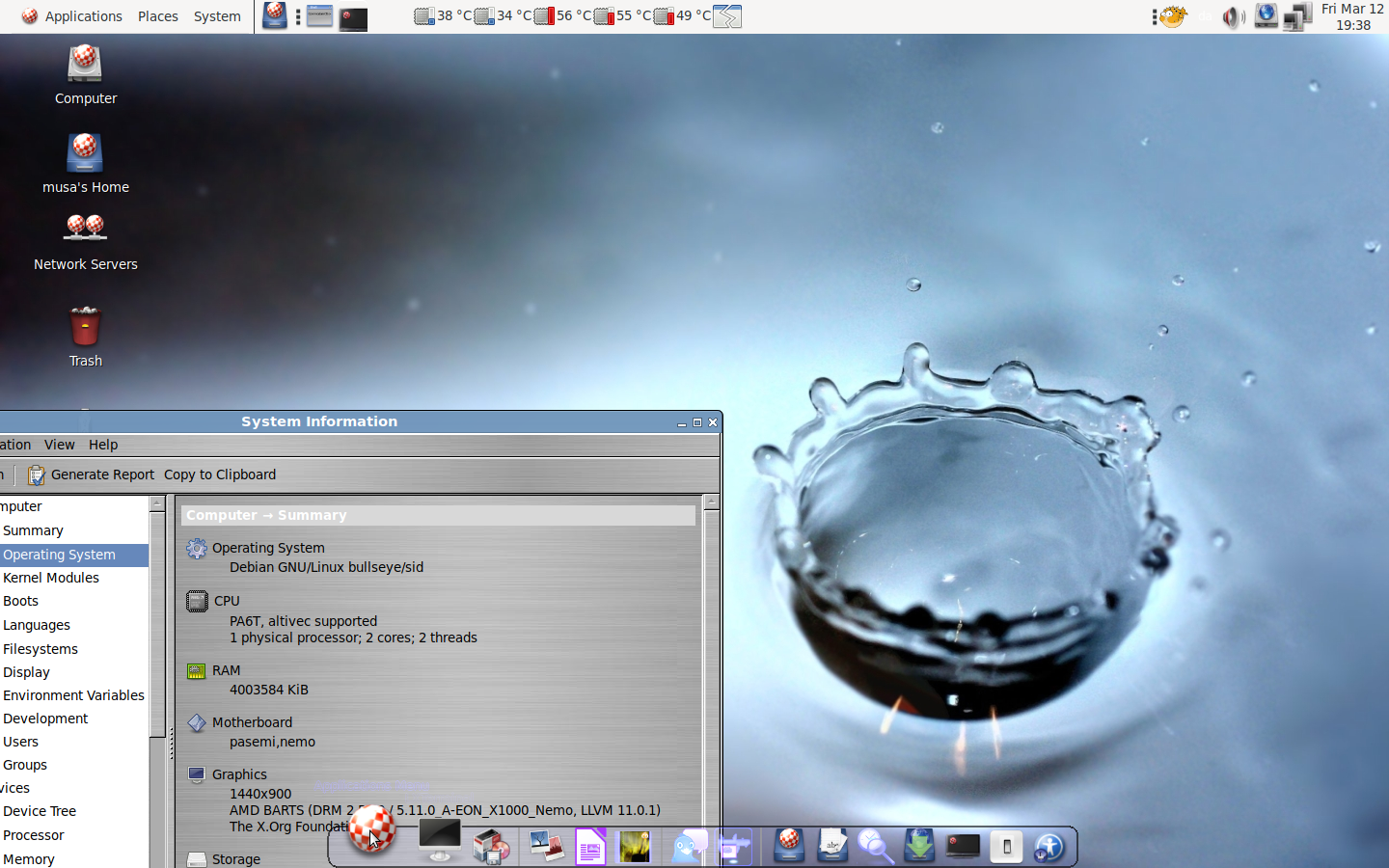Screen dimensions: 1389x868
Task: Select Kernel Modules in the sidebar
Action: point(51,578)
